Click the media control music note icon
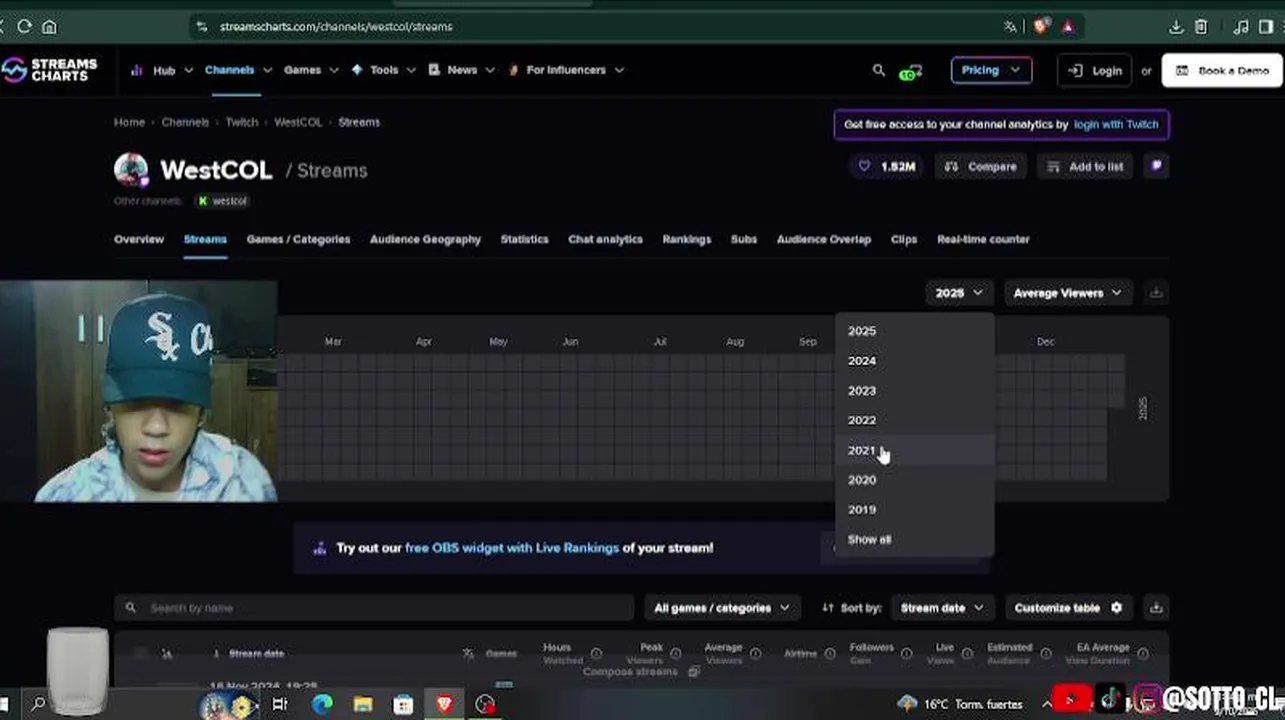The height and width of the screenshot is (720, 1285). (x=1241, y=27)
